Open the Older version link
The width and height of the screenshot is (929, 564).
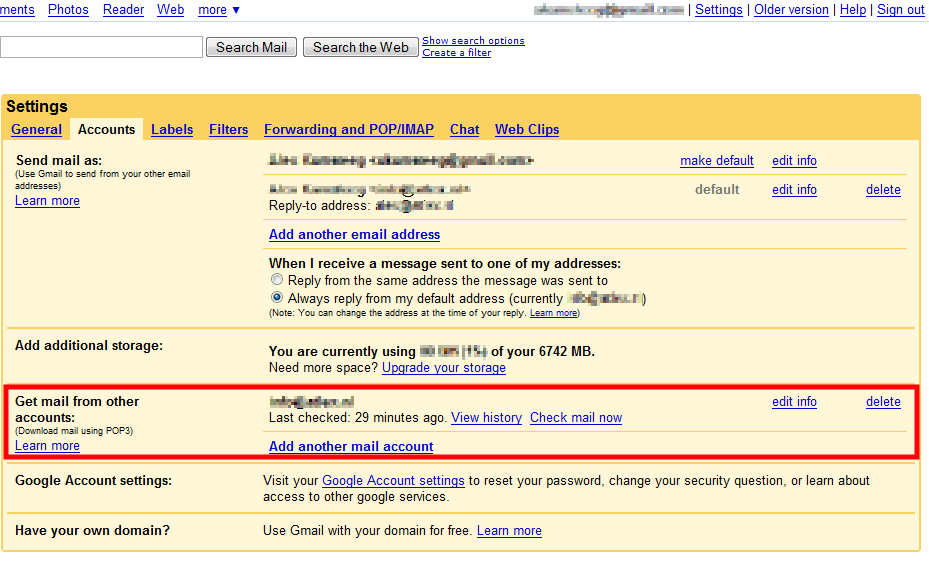pos(791,9)
